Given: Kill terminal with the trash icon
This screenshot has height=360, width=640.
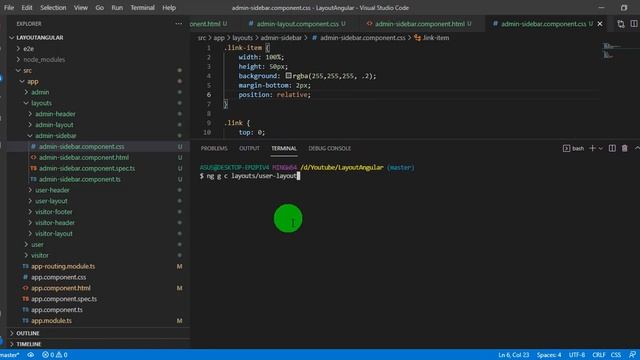Looking at the screenshot, I should [x=624, y=148].
